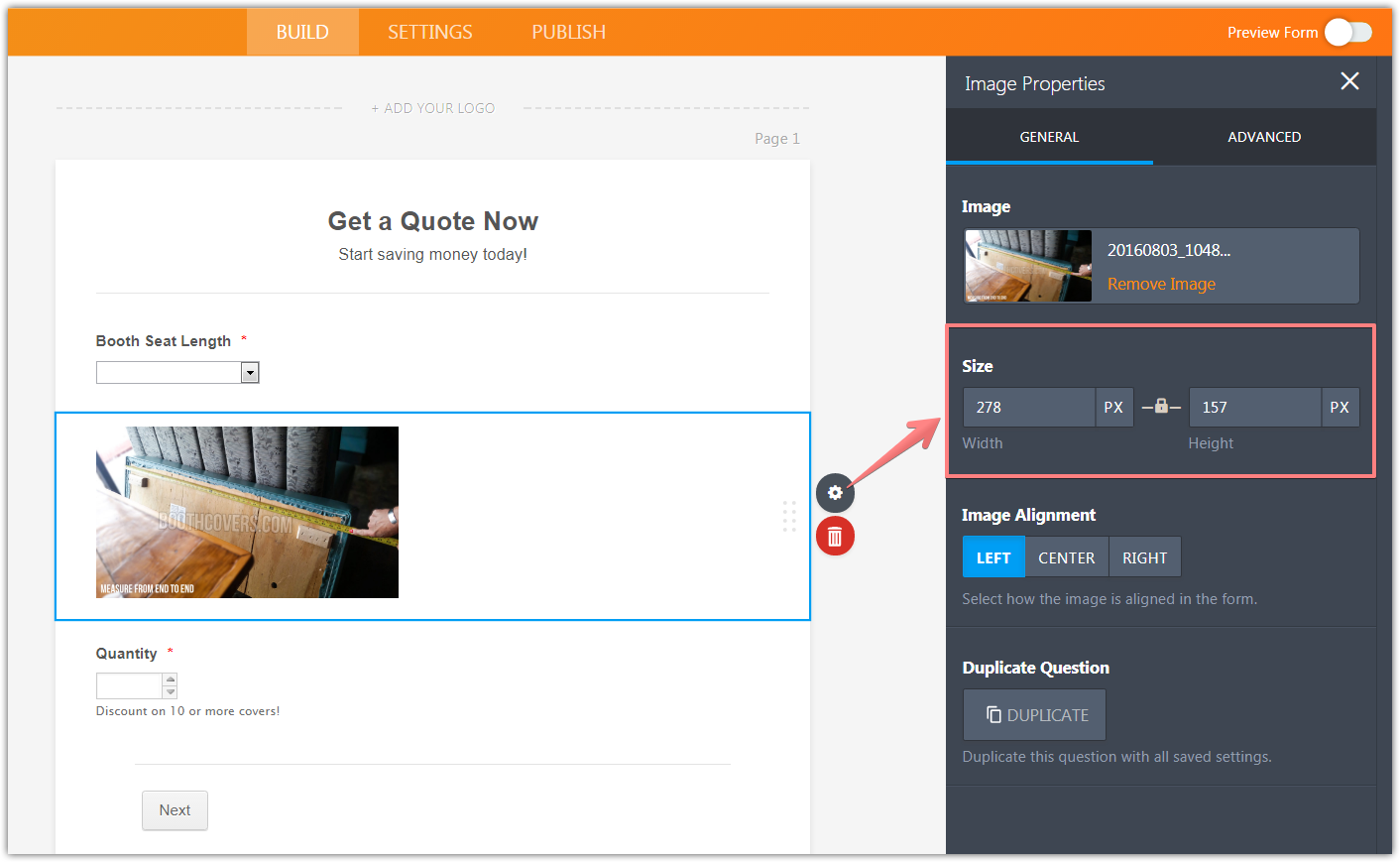Select CENTER image alignment

(1066, 556)
